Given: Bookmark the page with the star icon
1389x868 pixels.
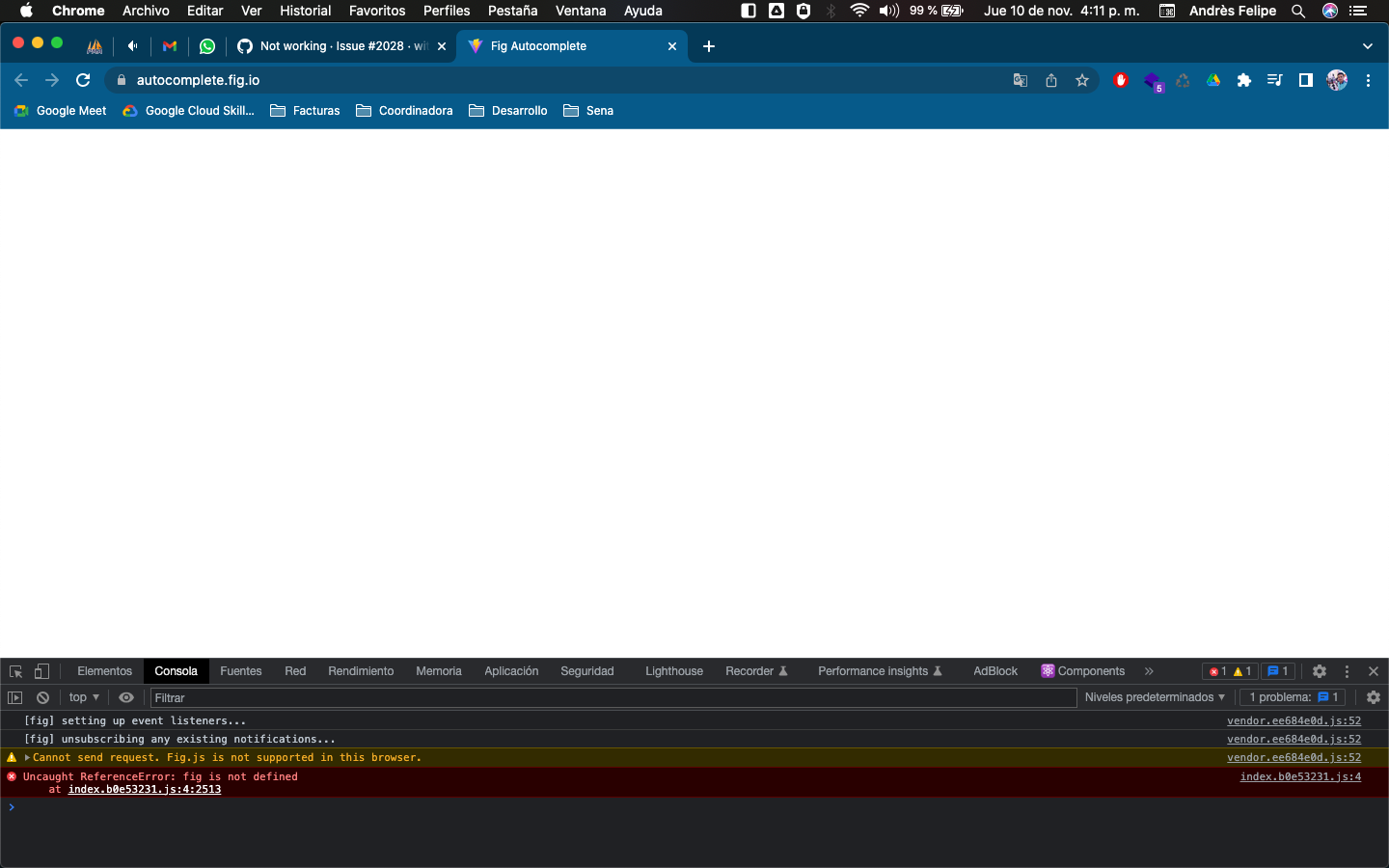Looking at the screenshot, I should point(1081,80).
